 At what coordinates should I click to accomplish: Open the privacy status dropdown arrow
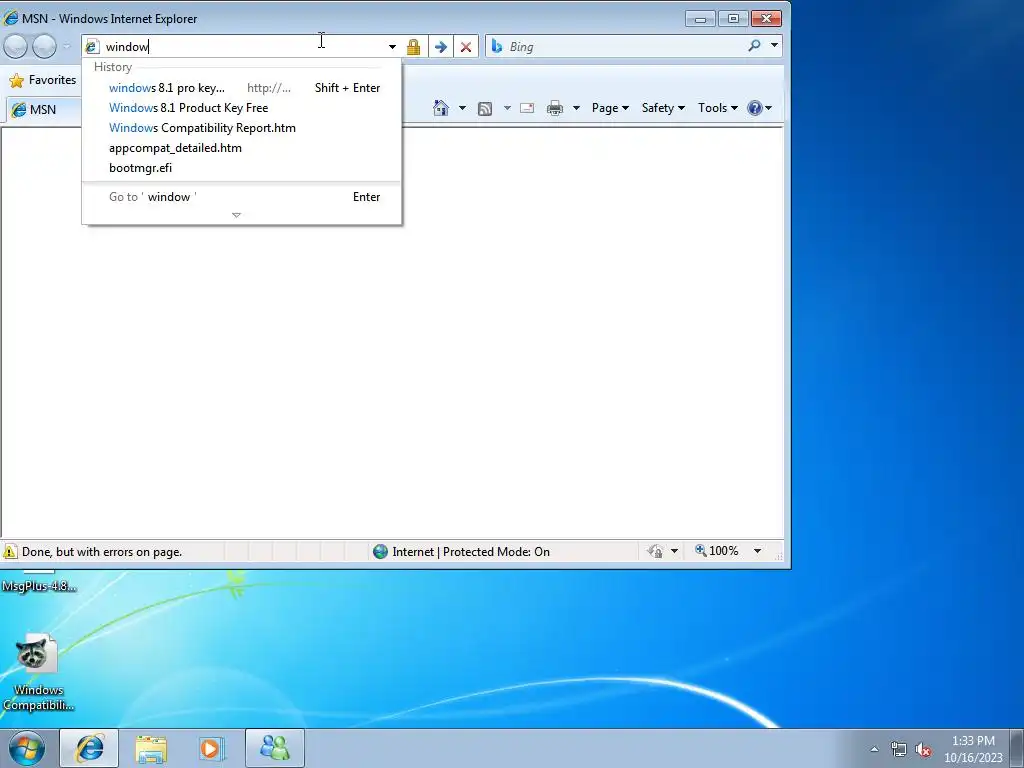674,552
